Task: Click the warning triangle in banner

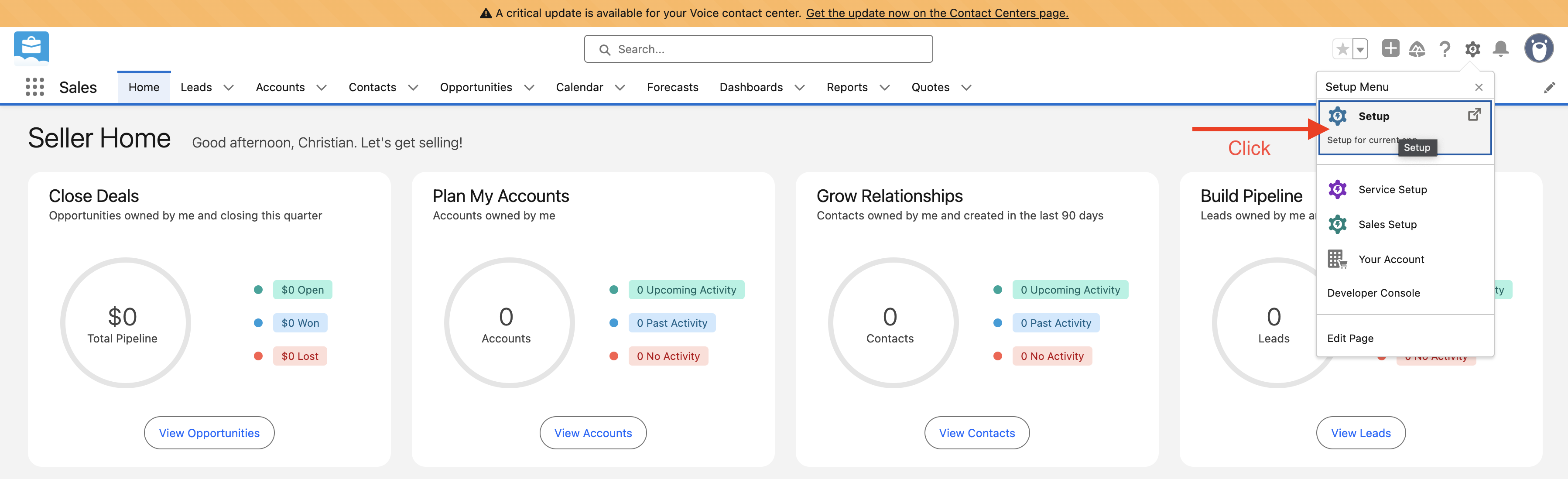Action: (x=486, y=14)
